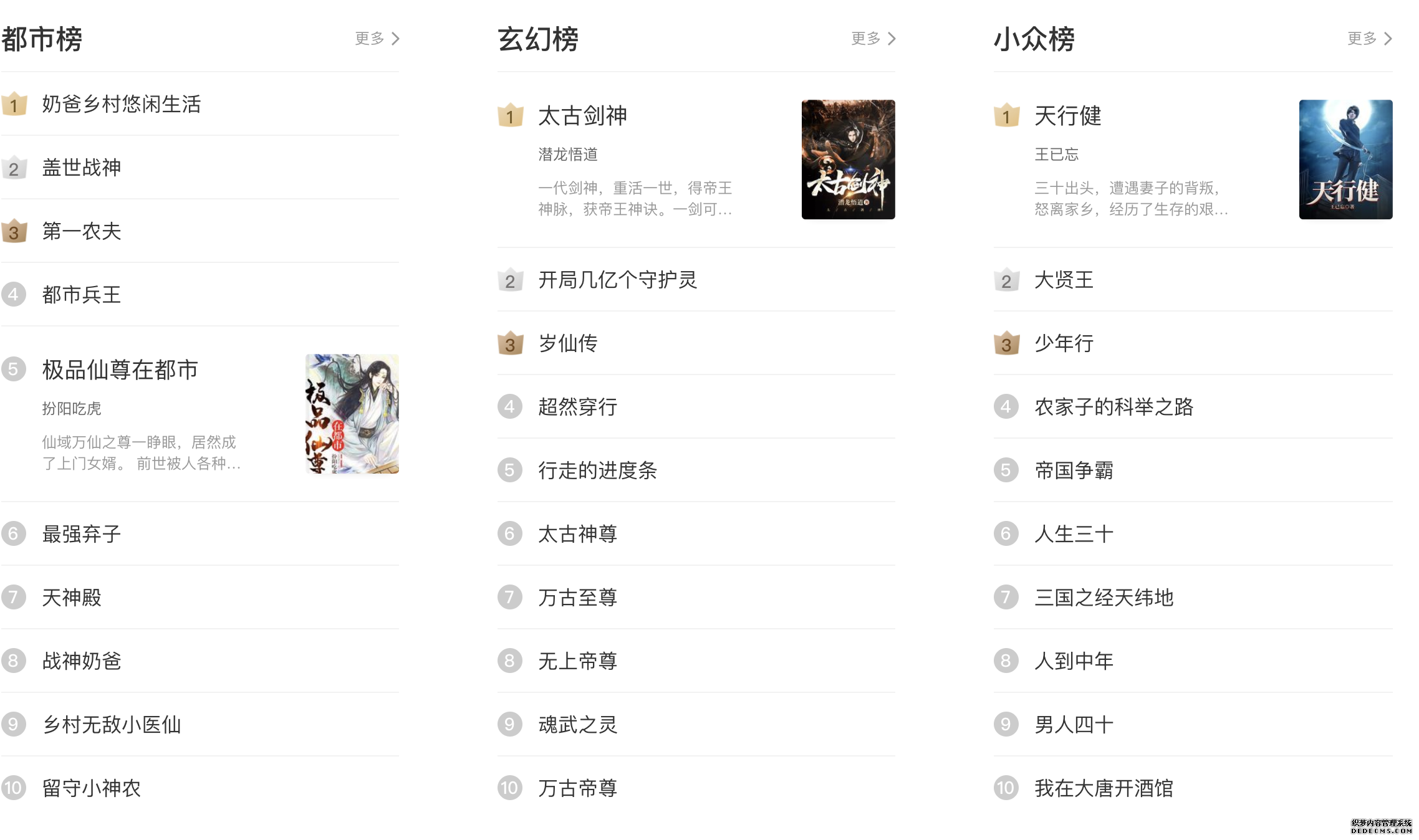Expand the 更多 chevron in 小众榜
1419x840 pixels.
(1369, 39)
